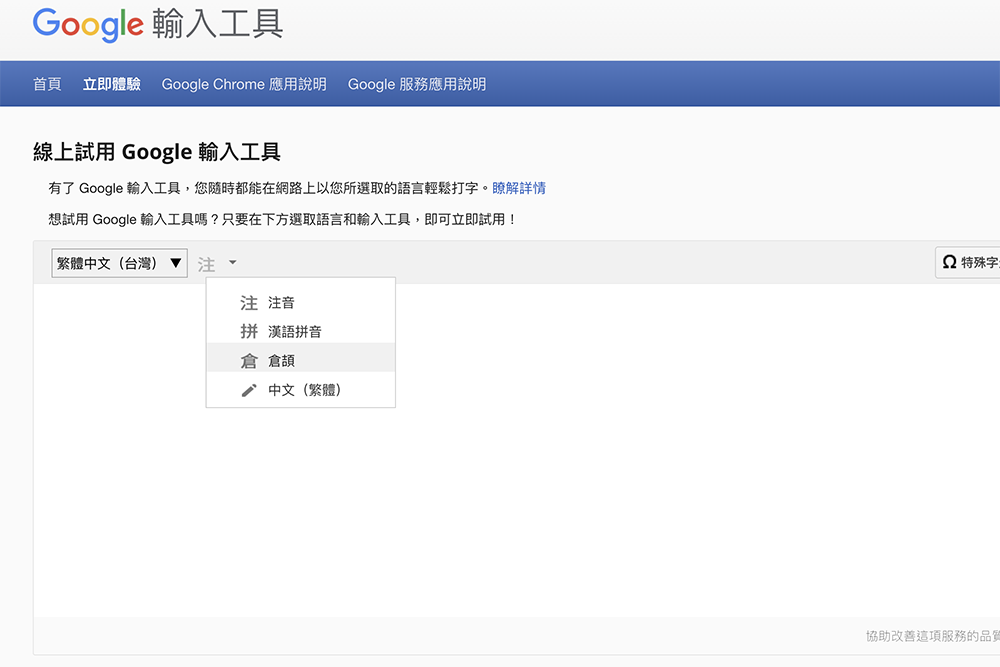The height and width of the screenshot is (667, 1000).
Task: Click the Ω 特殊字元 special characters button
Action: 977,262
